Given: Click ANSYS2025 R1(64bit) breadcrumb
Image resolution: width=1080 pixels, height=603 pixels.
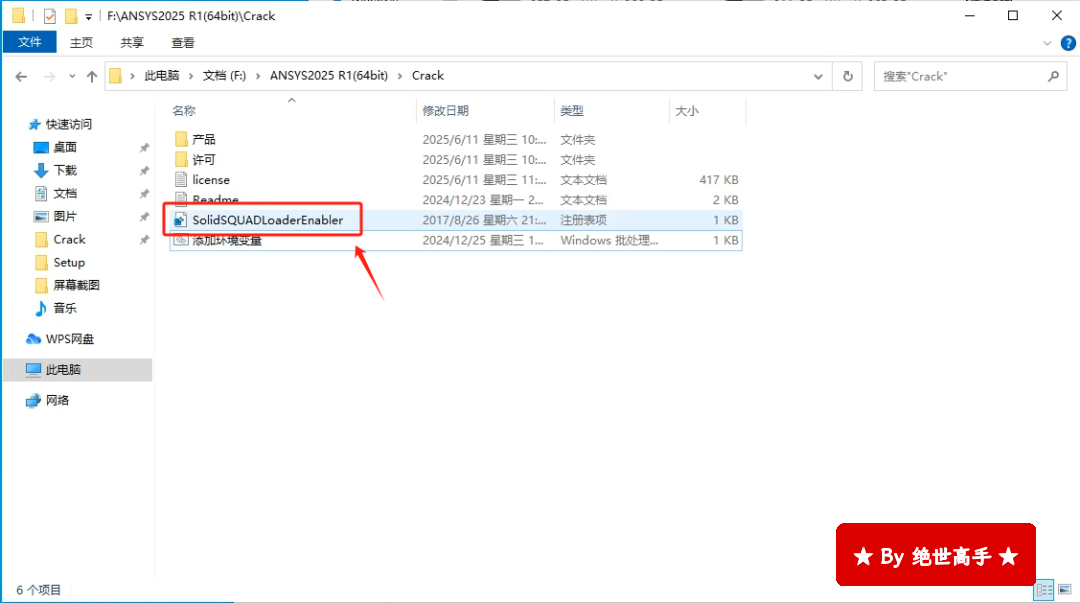Looking at the screenshot, I should (328, 76).
